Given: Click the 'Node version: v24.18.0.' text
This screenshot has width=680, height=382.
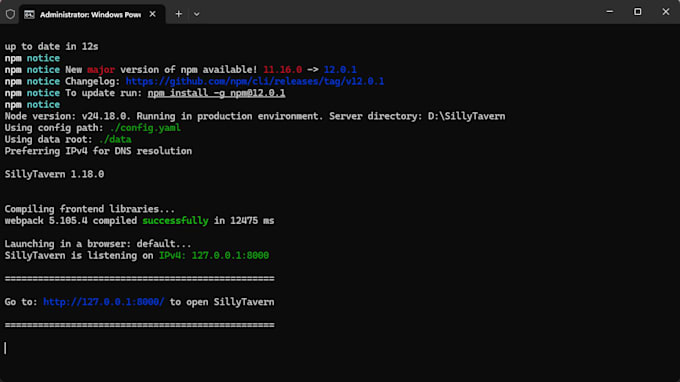Looking at the screenshot, I should pos(68,116).
